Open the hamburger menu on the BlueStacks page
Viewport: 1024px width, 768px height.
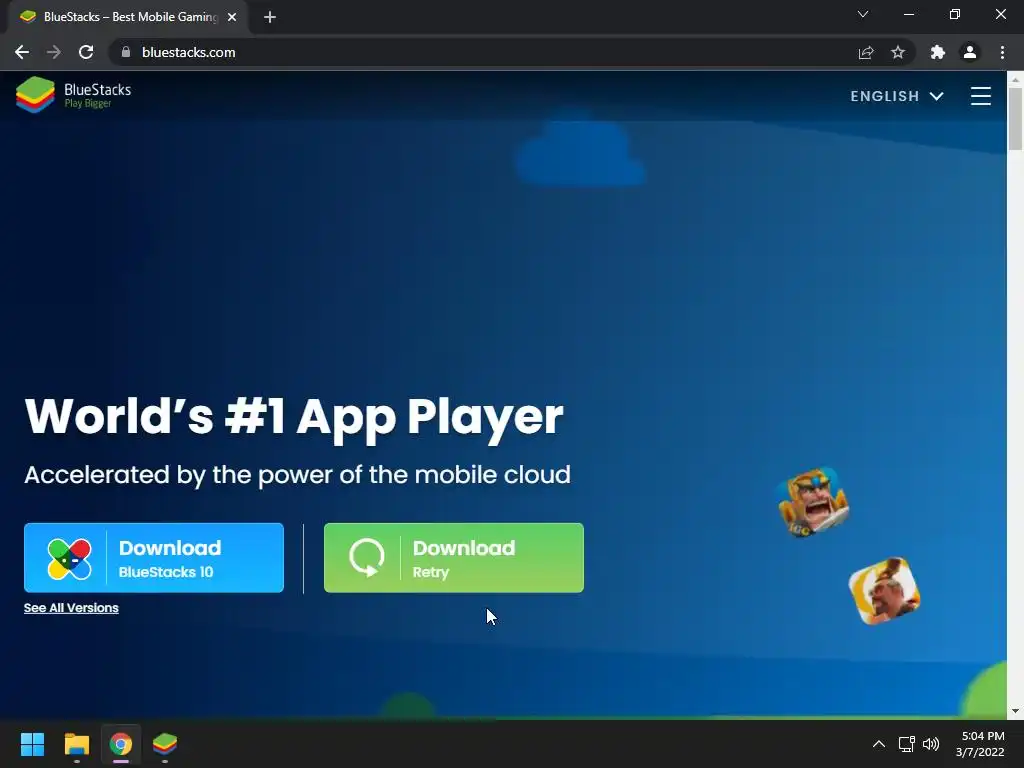(980, 96)
